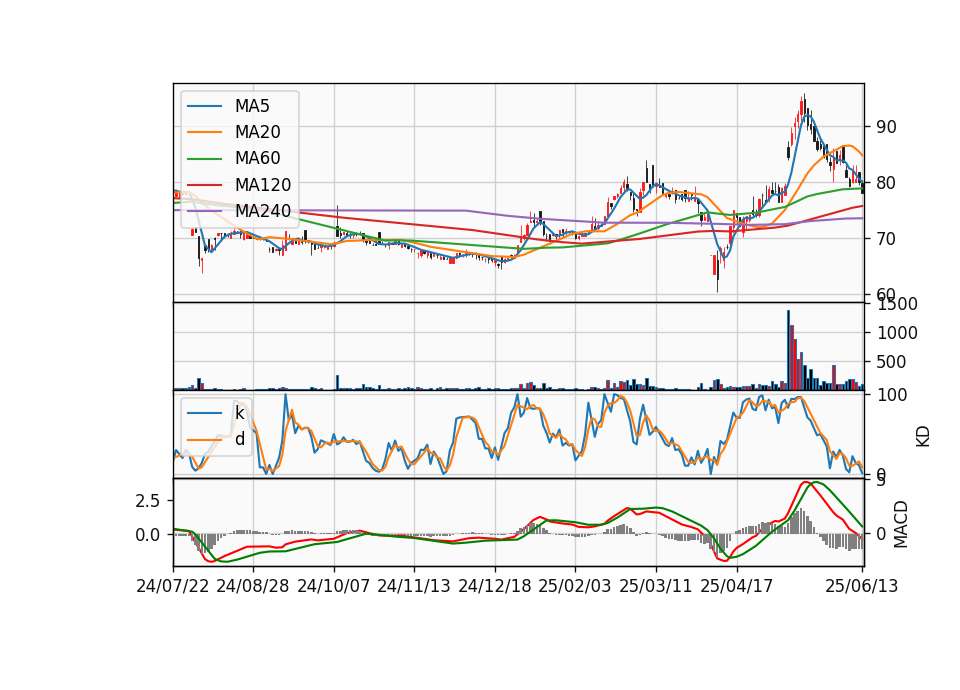Click the 25/03/11 date label

point(656,587)
